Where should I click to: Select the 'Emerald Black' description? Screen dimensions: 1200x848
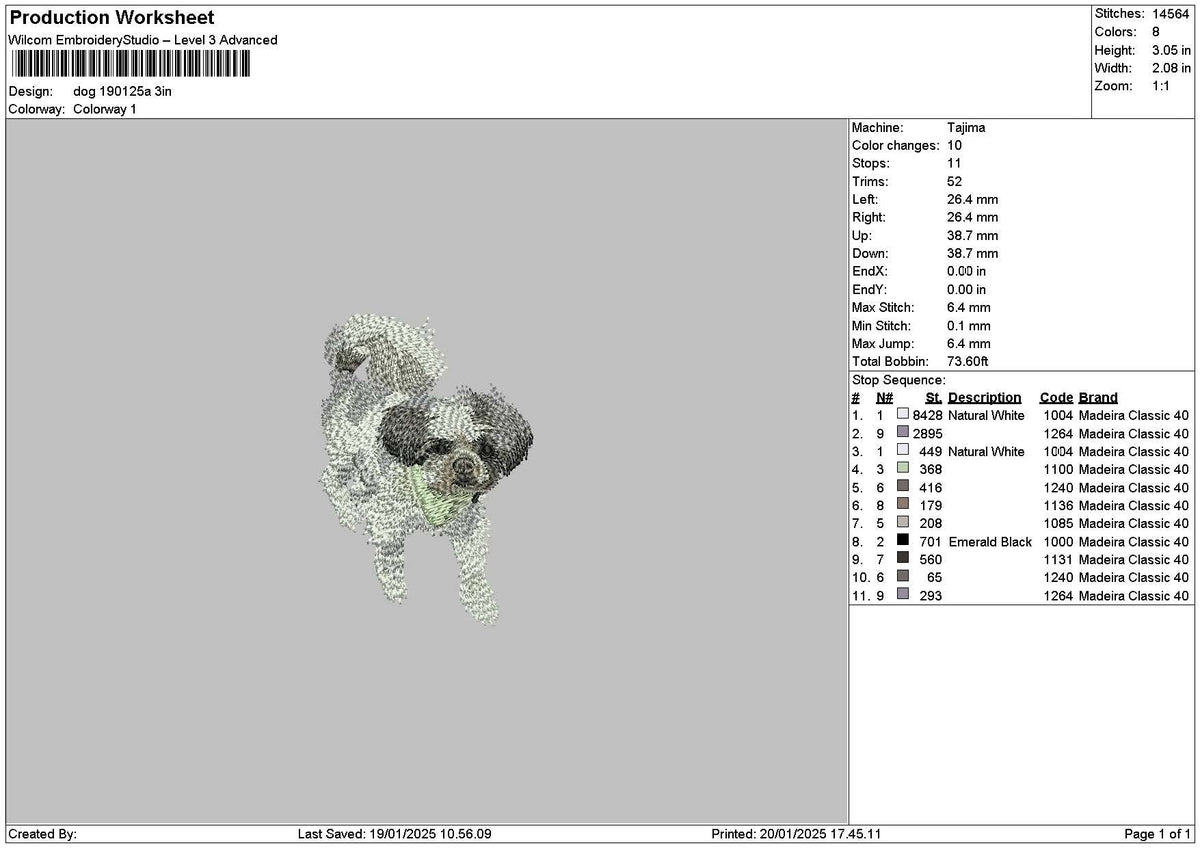click(x=990, y=542)
